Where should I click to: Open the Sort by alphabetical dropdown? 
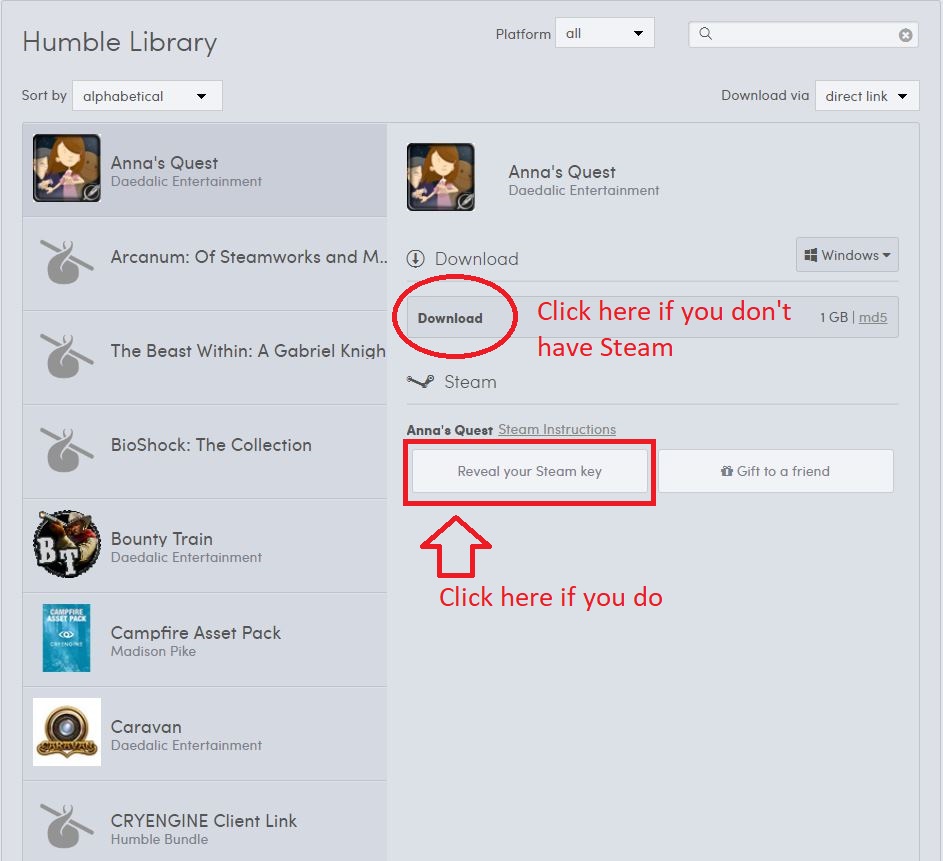coord(147,96)
